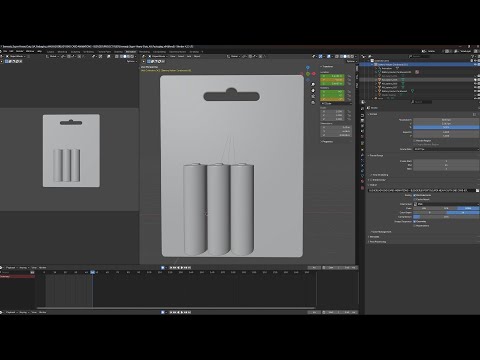Open the Modifiers wrench properties tab
The image size is (480, 360).
pyautogui.click(x=362, y=155)
